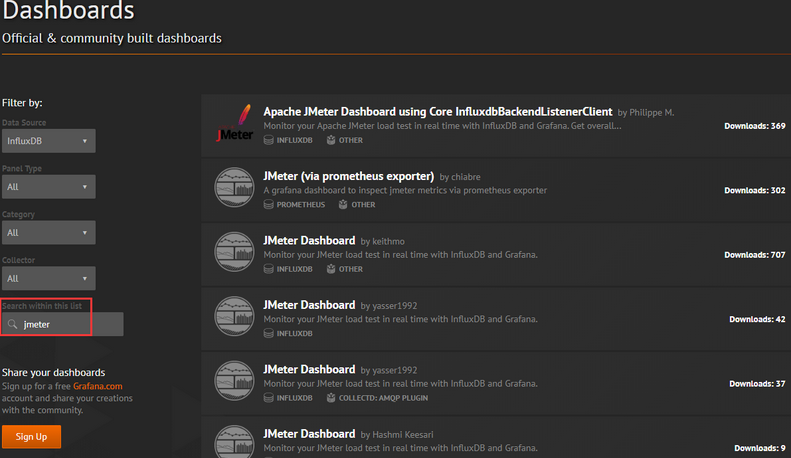Open JMeter Dashboard by yasser1992 with 42 downloads
791x458 pixels.
coord(309,305)
